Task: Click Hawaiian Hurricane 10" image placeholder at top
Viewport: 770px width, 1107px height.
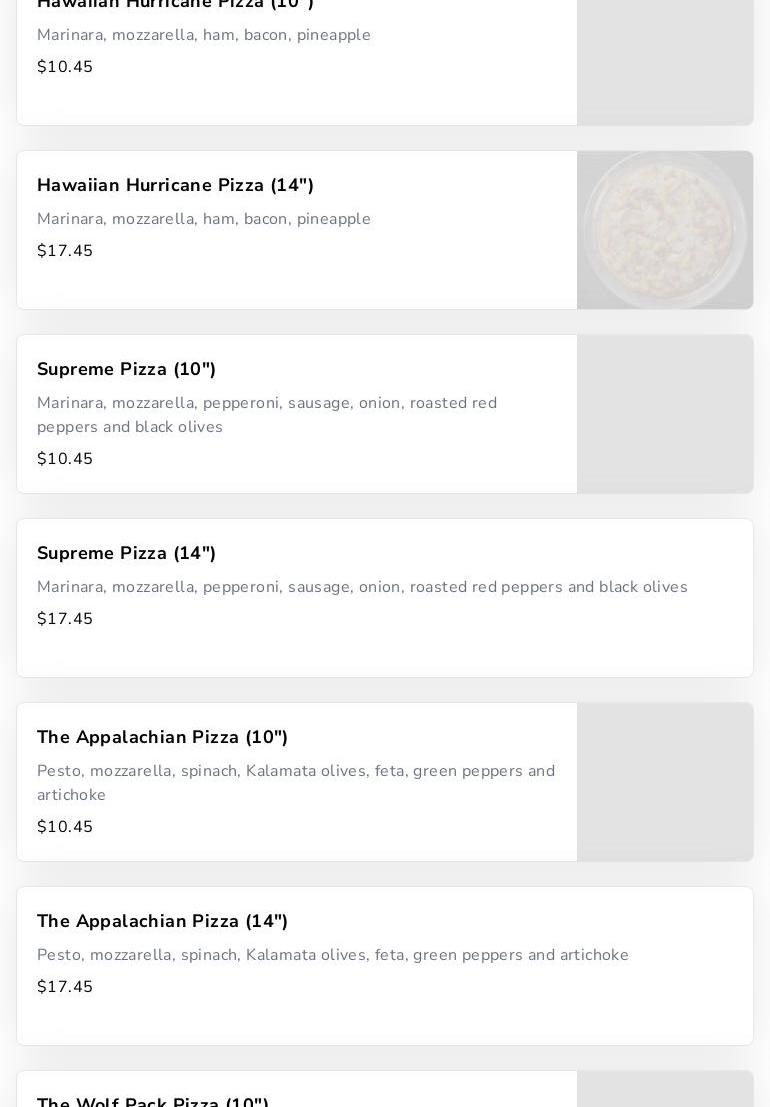Action: 664,60
